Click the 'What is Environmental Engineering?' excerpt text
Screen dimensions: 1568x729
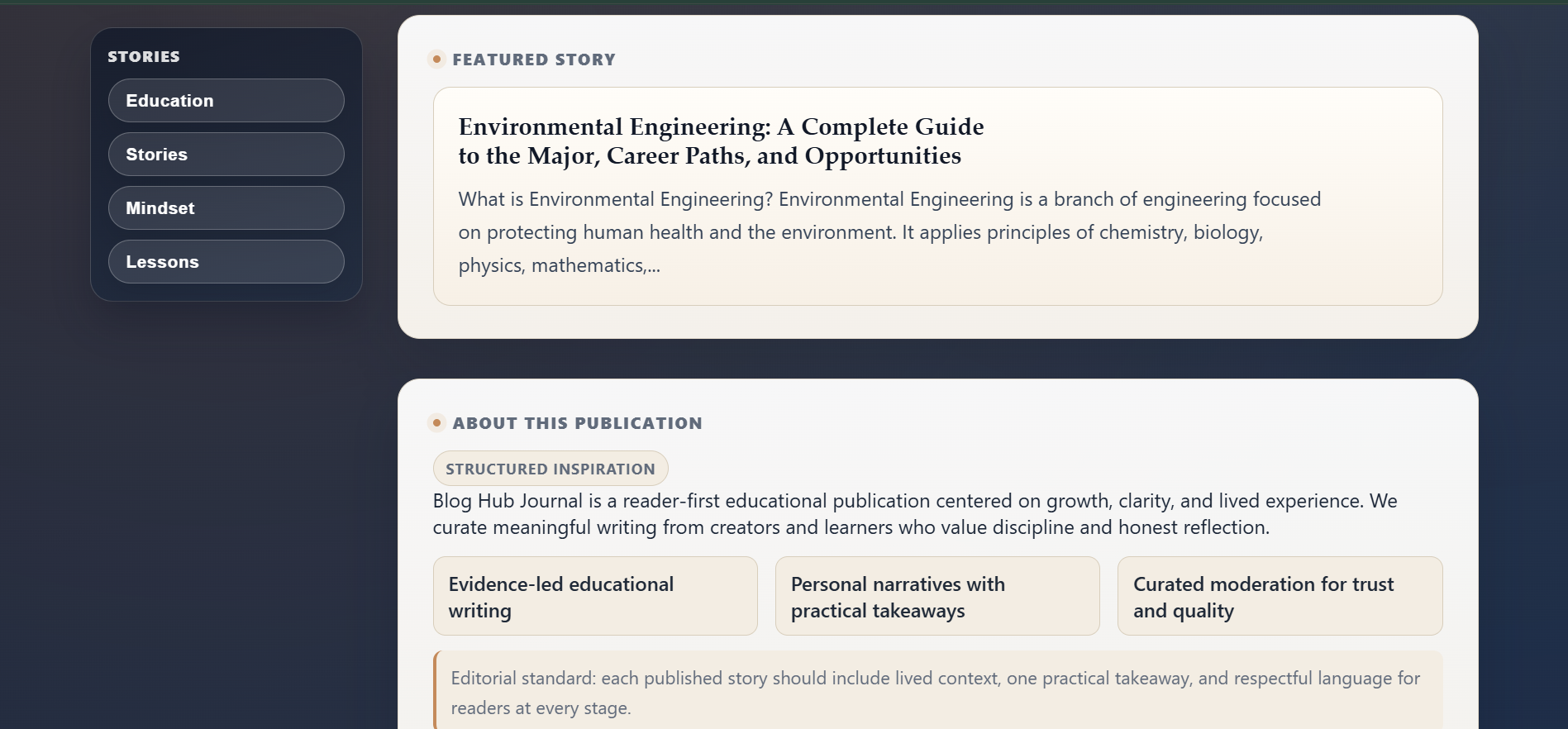889,232
